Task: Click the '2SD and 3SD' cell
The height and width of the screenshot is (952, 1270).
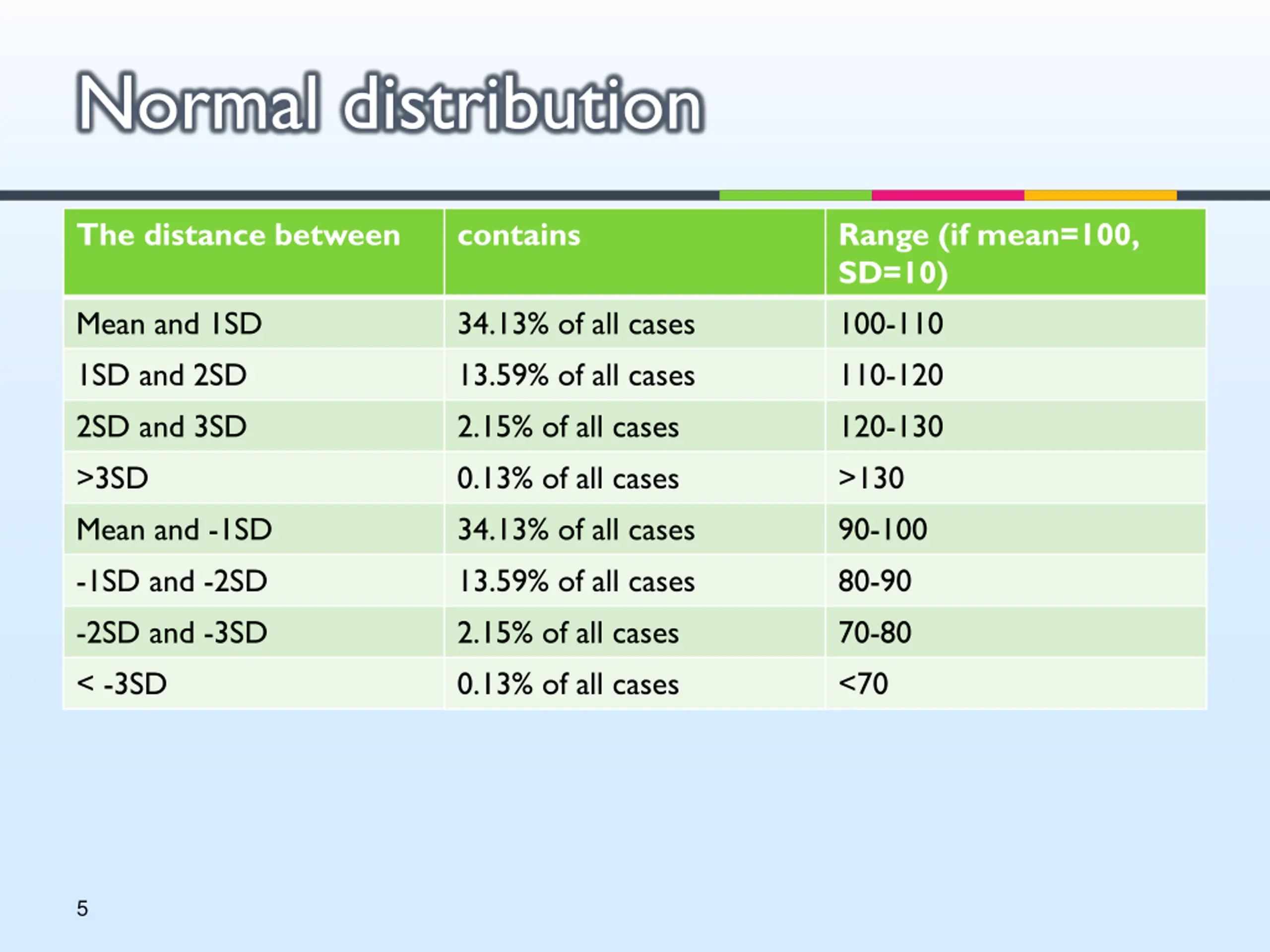Action: click(x=254, y=426)
